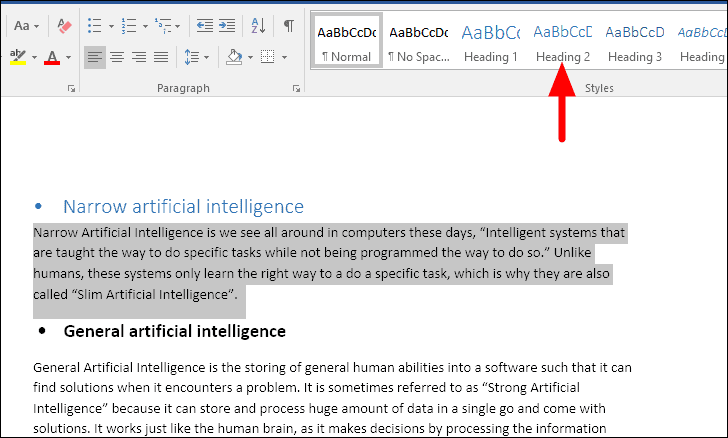Apply red font color
This screenshot has width=728, height=438.
point(52,57)
